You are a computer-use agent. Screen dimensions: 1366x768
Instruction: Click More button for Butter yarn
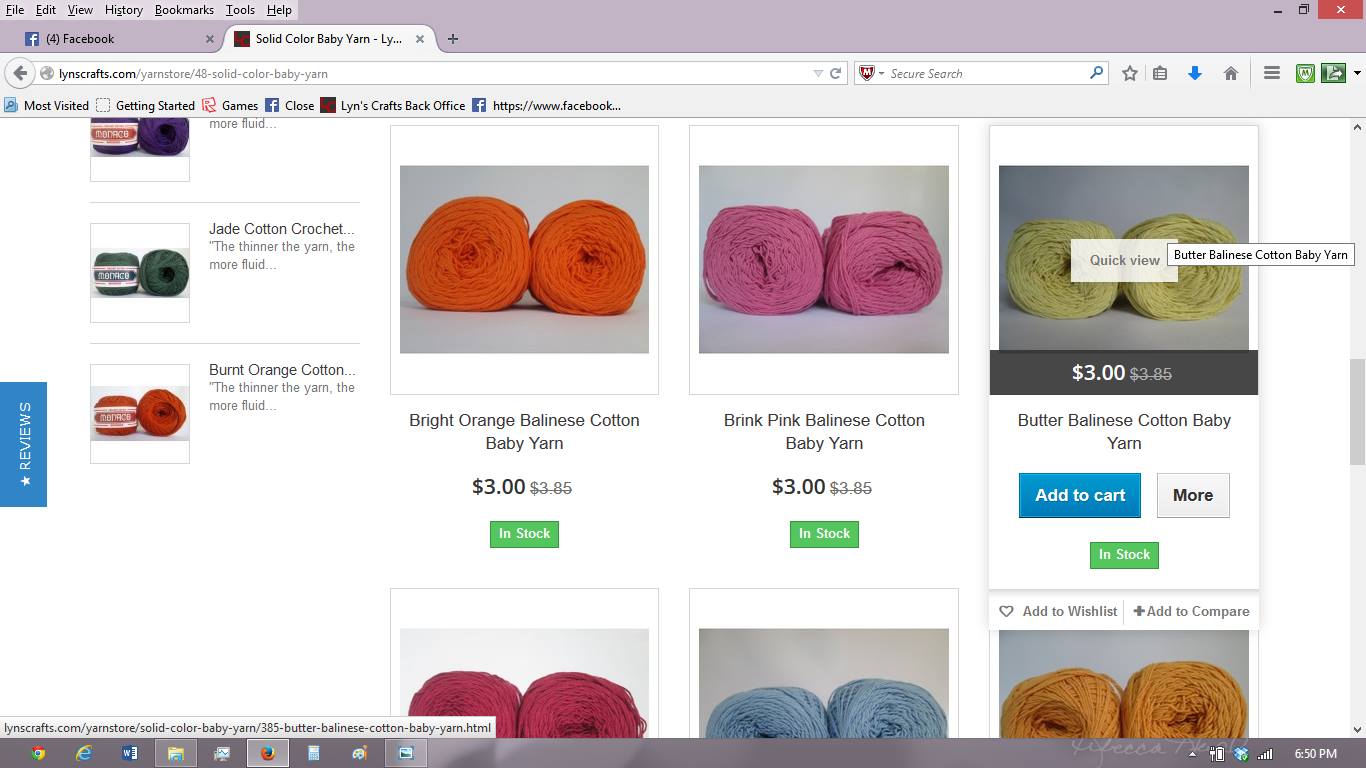click(x=1193, y=495)
